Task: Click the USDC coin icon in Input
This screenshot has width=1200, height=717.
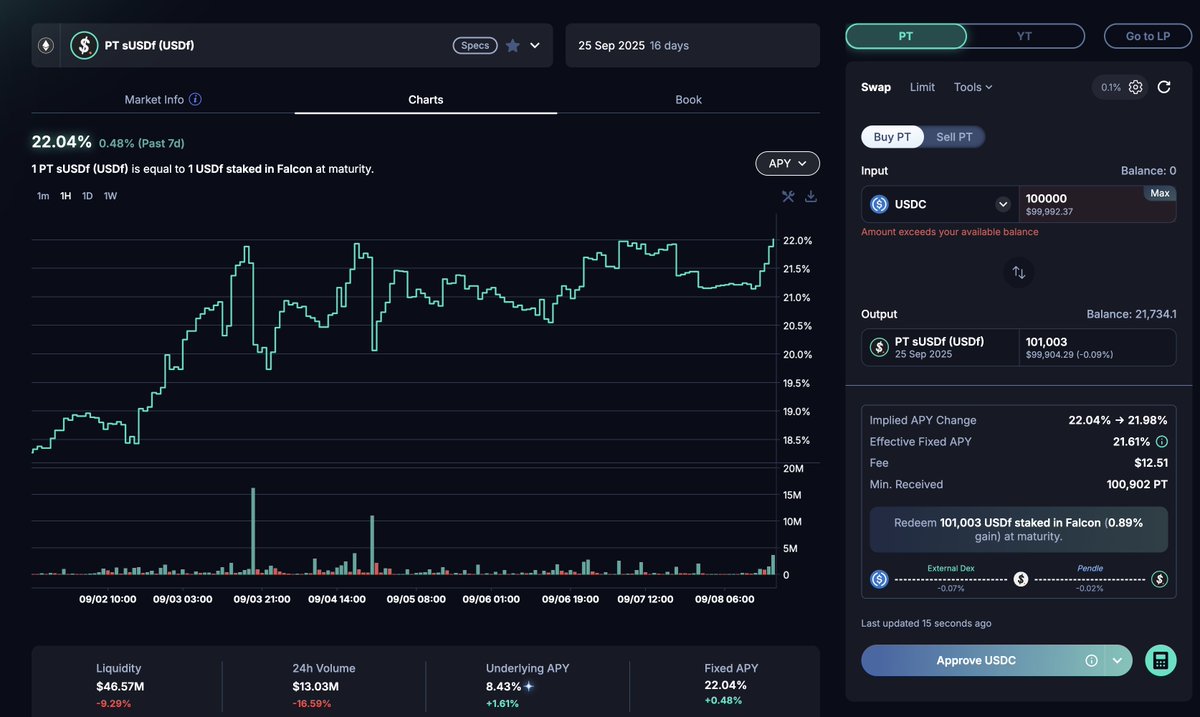Action: (x=879, y=204)
